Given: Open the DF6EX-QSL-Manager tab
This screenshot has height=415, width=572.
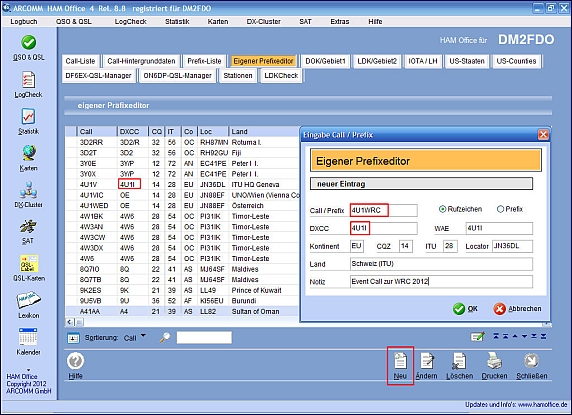Looking at the screenshot, I should [x=98, y=75].
